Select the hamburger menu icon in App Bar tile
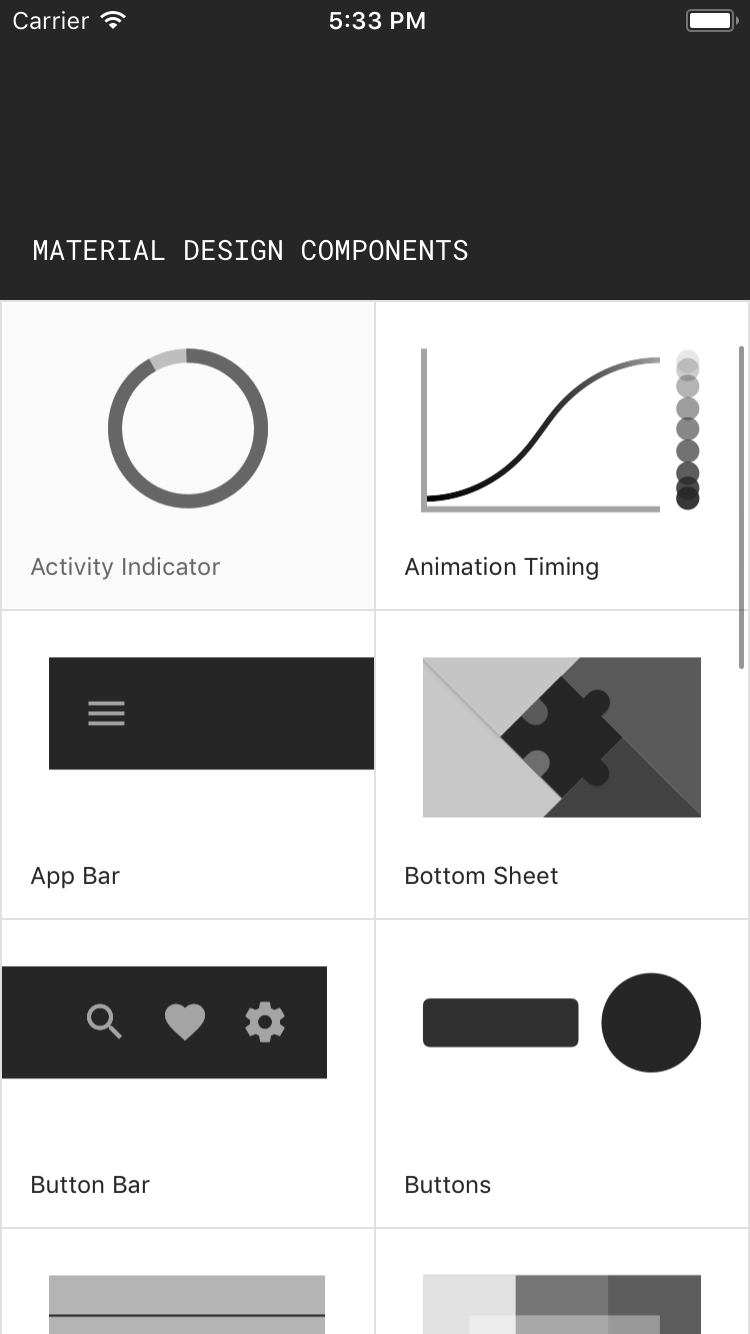This screenshot has width=750, height=1334. pyautogui.click(x=106, y=713)
